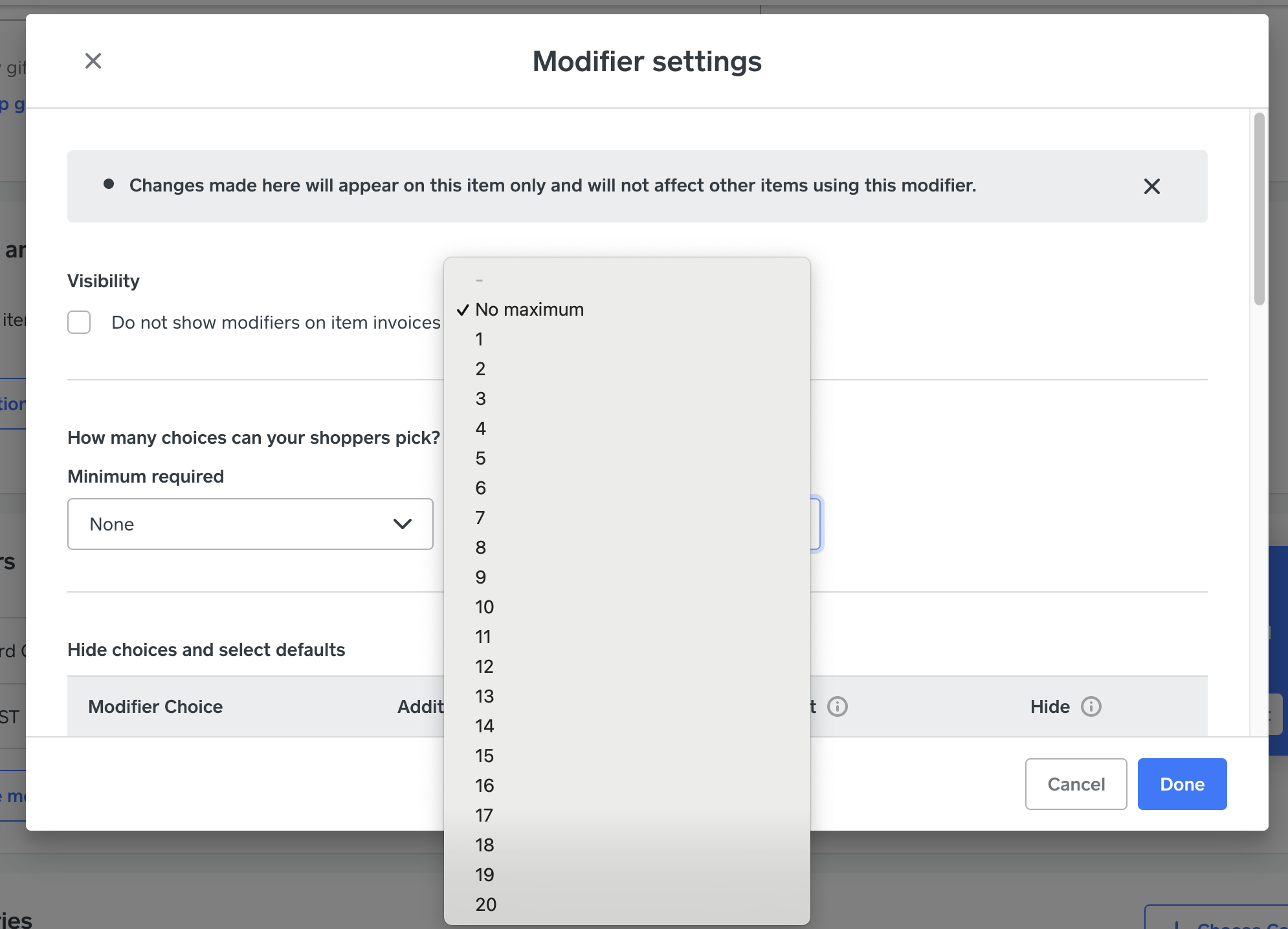Click the Modifier Choice column header
Viewport: 1288px width, 929px height.
155,706
